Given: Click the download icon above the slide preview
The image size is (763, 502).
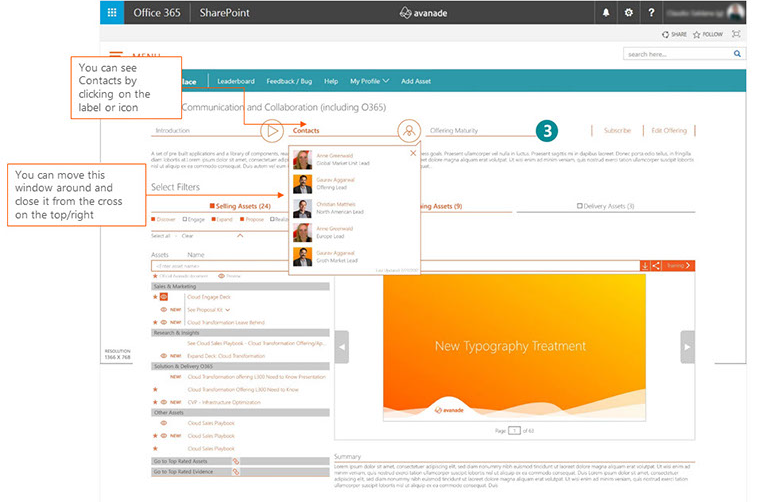Looking at the screenshot, I should 644,265.
